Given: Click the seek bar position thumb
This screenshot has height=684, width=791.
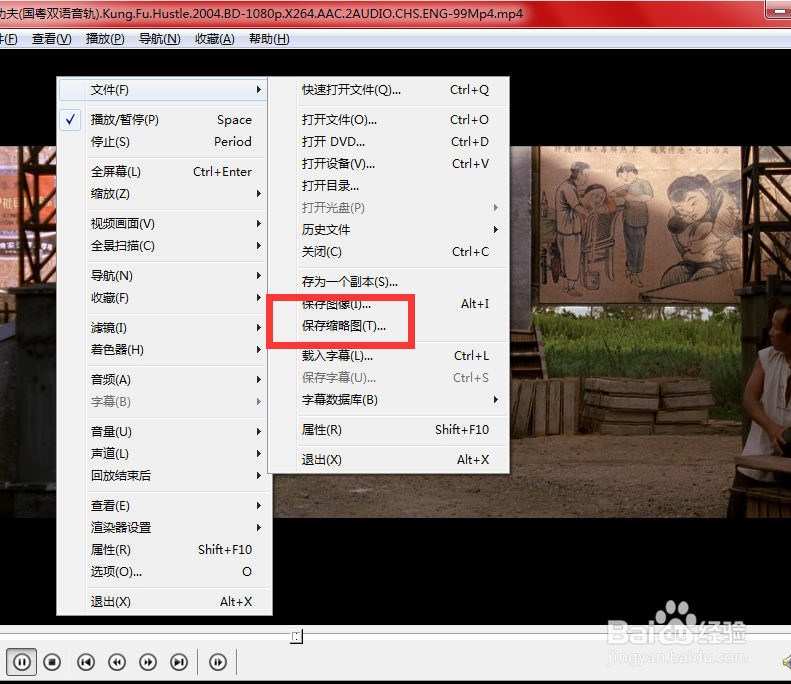Looking at the screenshot, I should [x=297, y=636].
